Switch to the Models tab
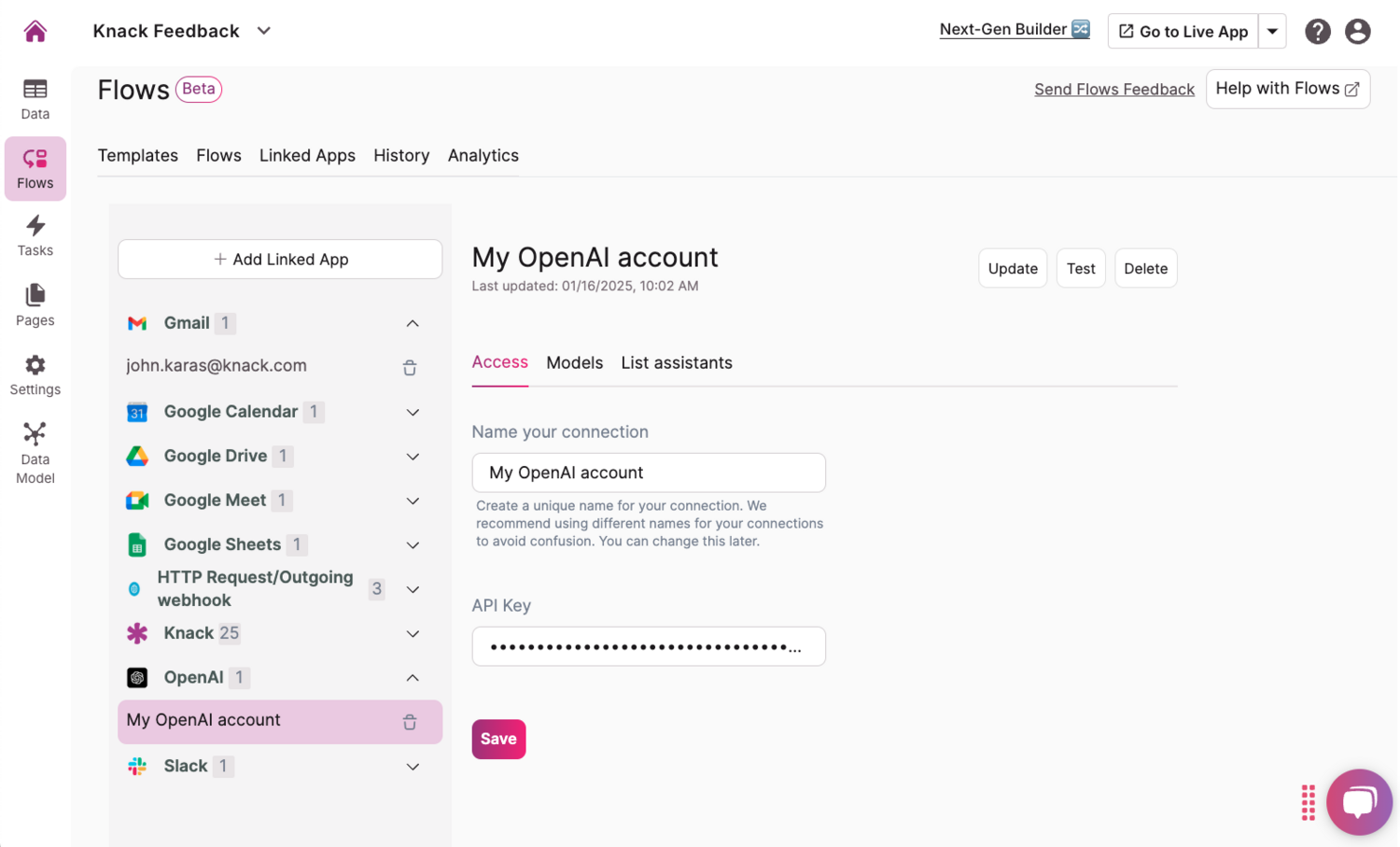1400x847 pixels. 574,362
